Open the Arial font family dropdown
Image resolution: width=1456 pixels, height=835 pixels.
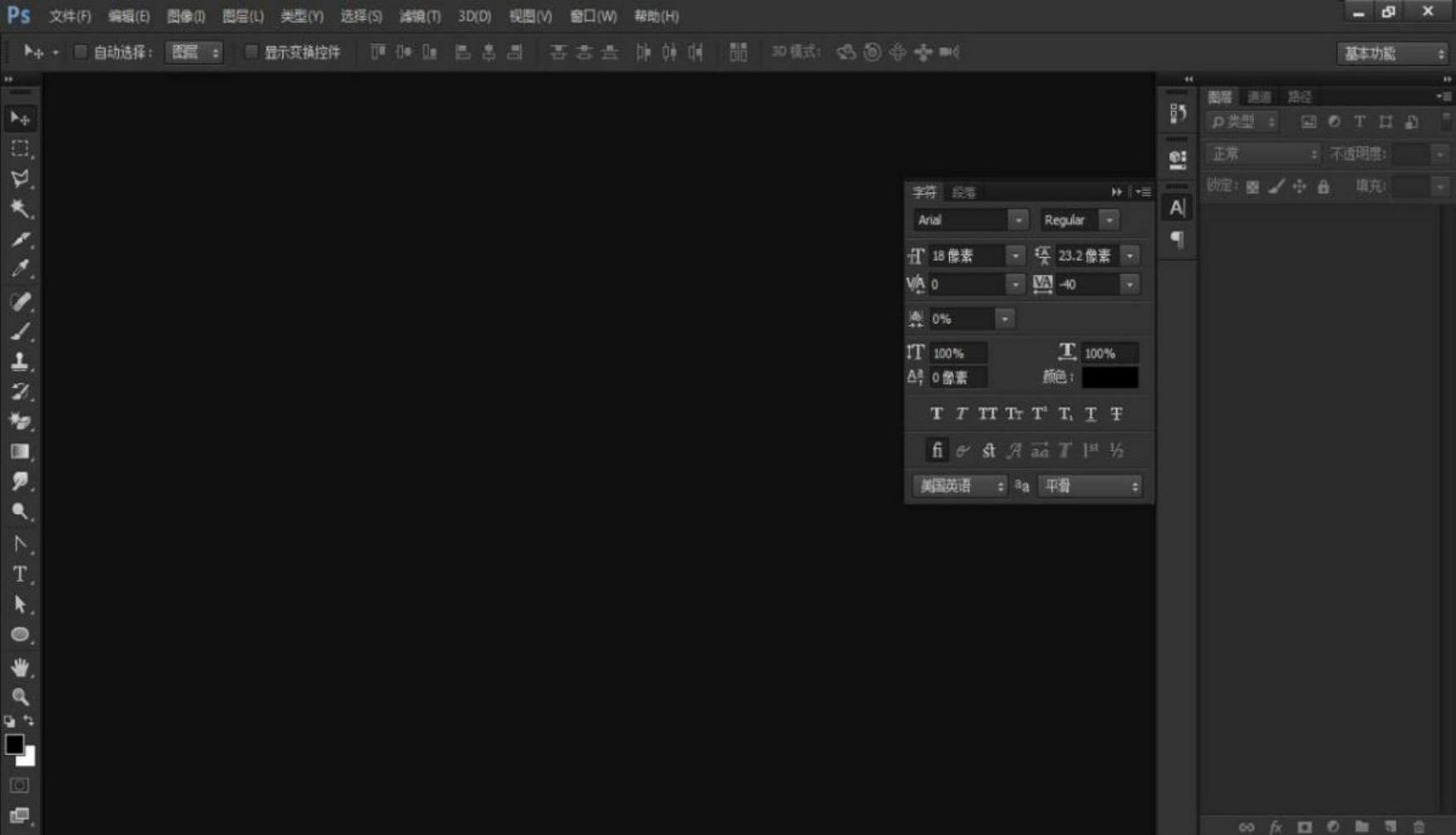[1018, 220]
